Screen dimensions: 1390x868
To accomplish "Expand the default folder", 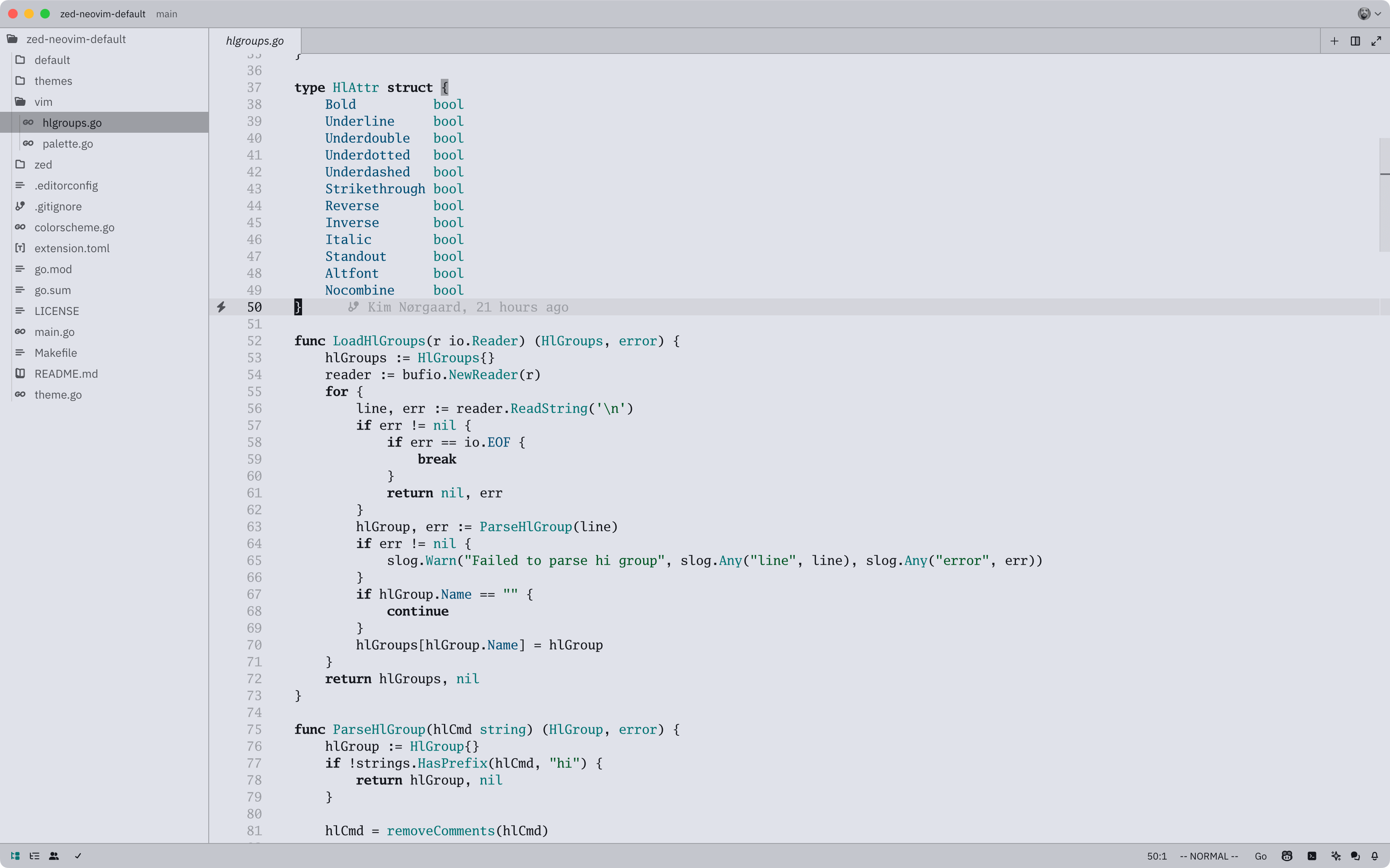I will click(x=104, y=60).
